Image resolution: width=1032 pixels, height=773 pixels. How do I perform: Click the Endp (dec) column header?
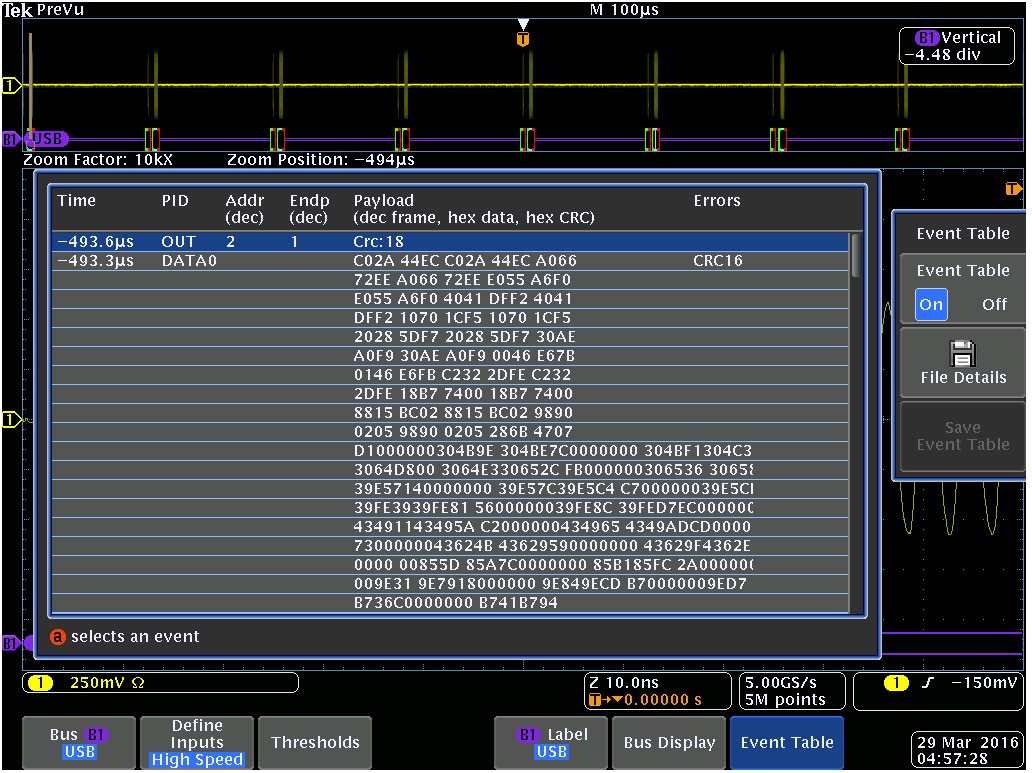click(309, 209)
